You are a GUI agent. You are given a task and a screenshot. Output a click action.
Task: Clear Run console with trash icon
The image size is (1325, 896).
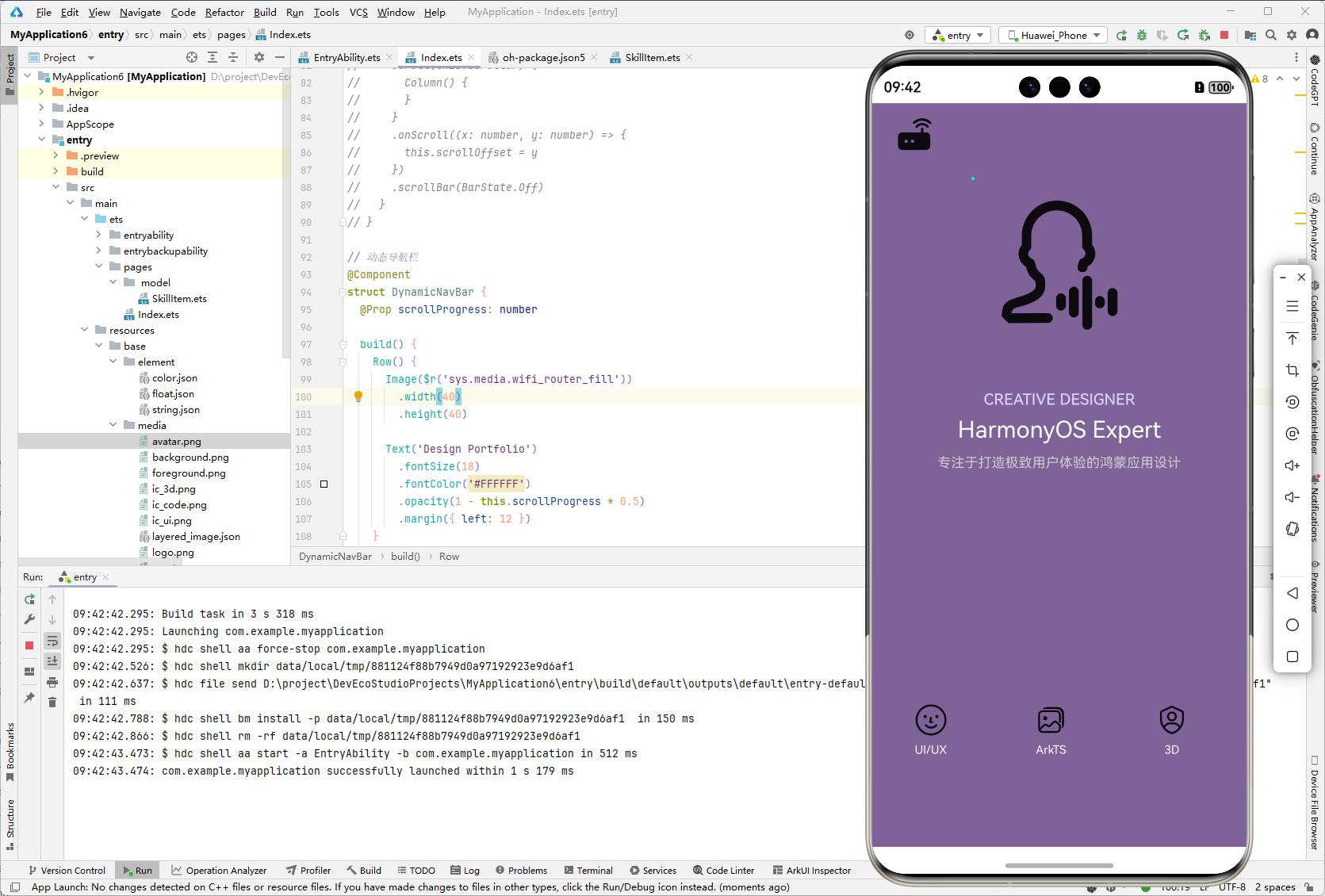tap(52, 702)
